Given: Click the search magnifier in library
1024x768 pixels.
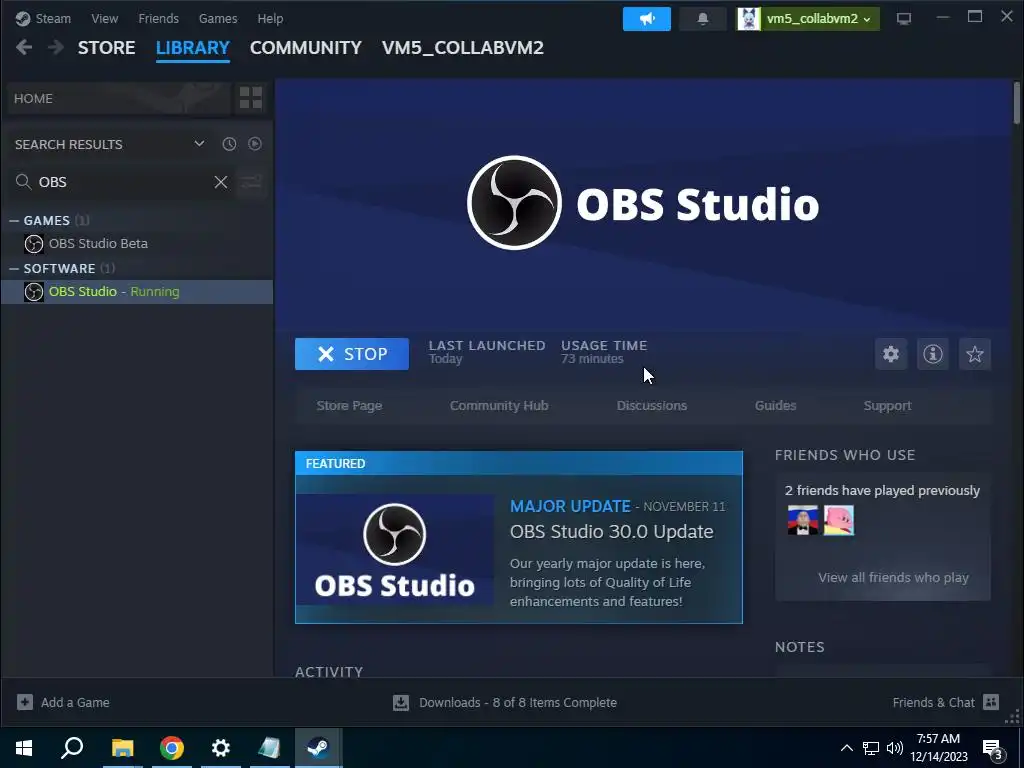Looking at the screenshot, I should pos(24,182).
